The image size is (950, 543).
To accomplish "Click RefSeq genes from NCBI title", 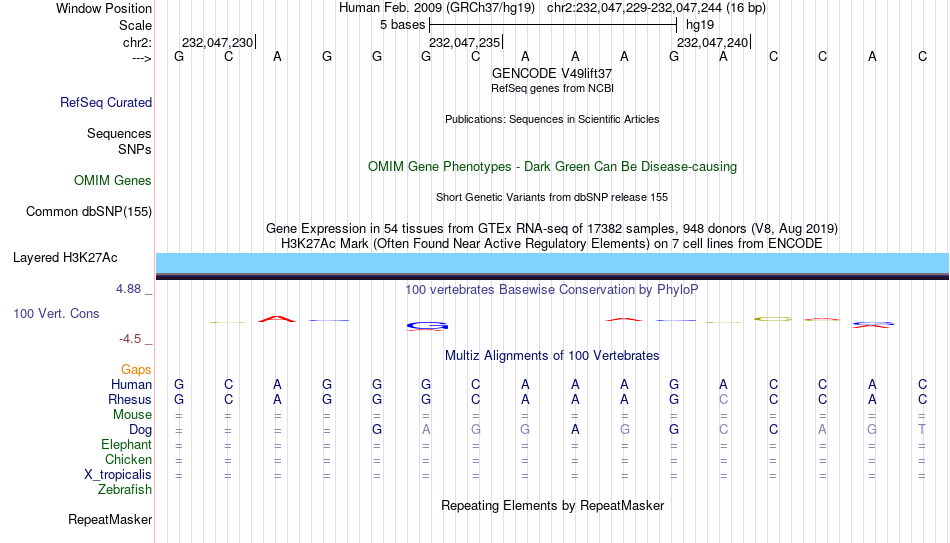I will tap(553, 88).
